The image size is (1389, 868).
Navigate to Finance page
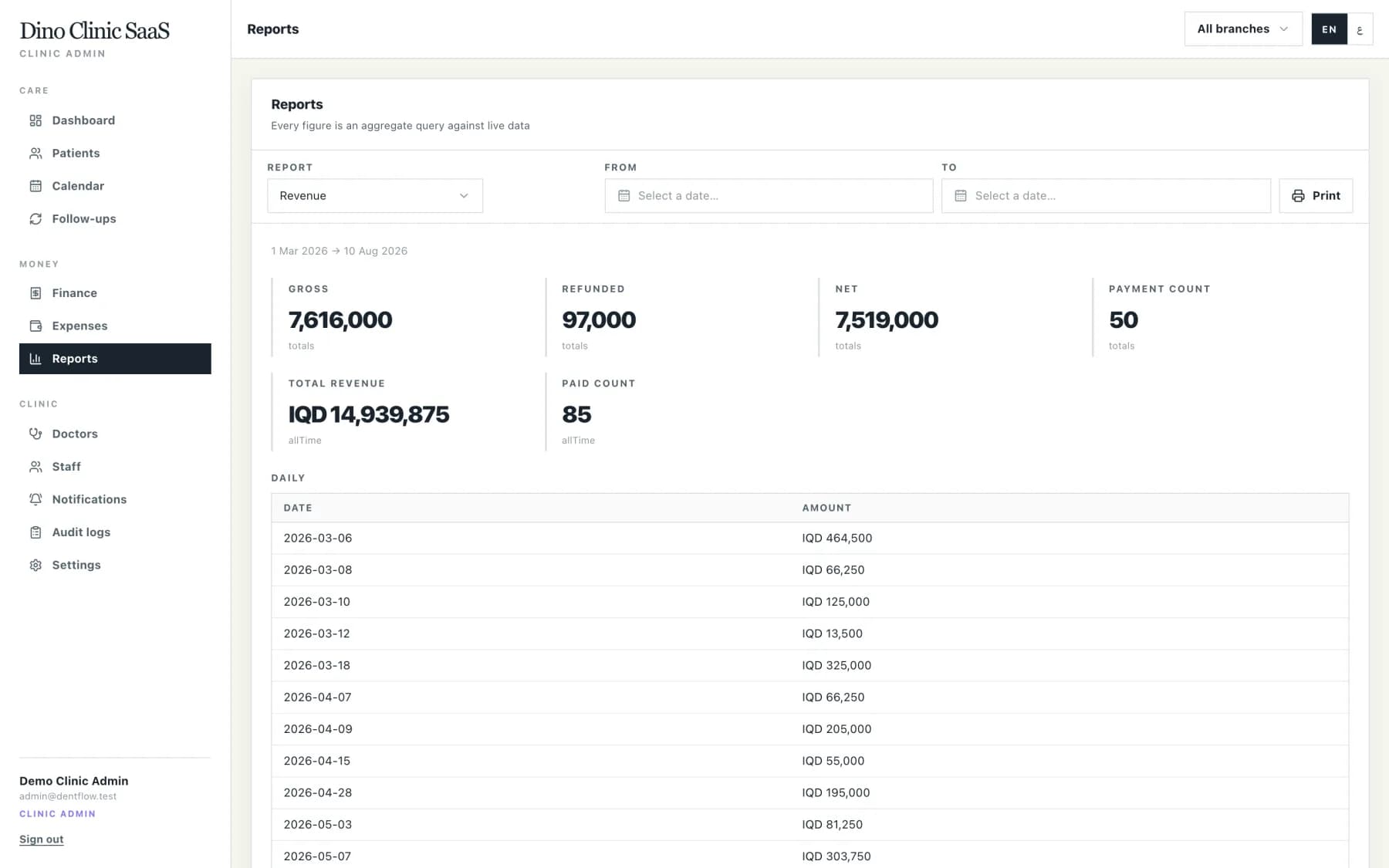(x=115, y=293)
